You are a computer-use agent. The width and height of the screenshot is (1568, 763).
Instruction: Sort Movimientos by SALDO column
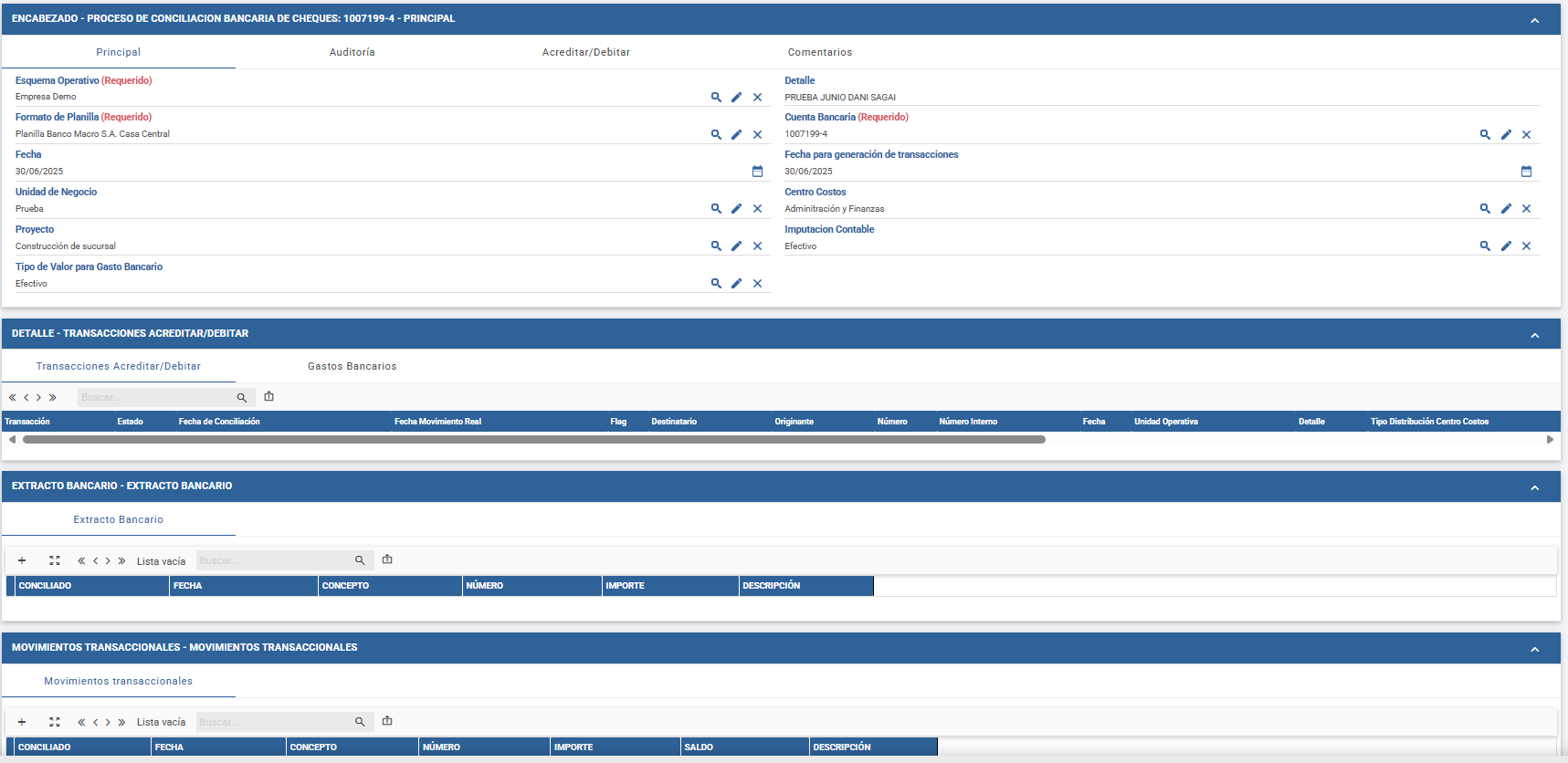pos(744,747)
